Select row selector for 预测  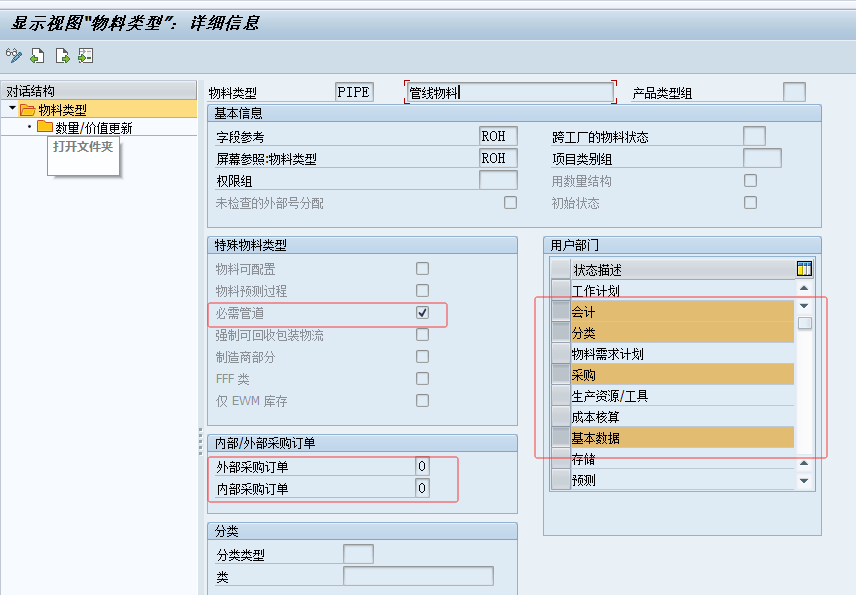pos(561,479)
